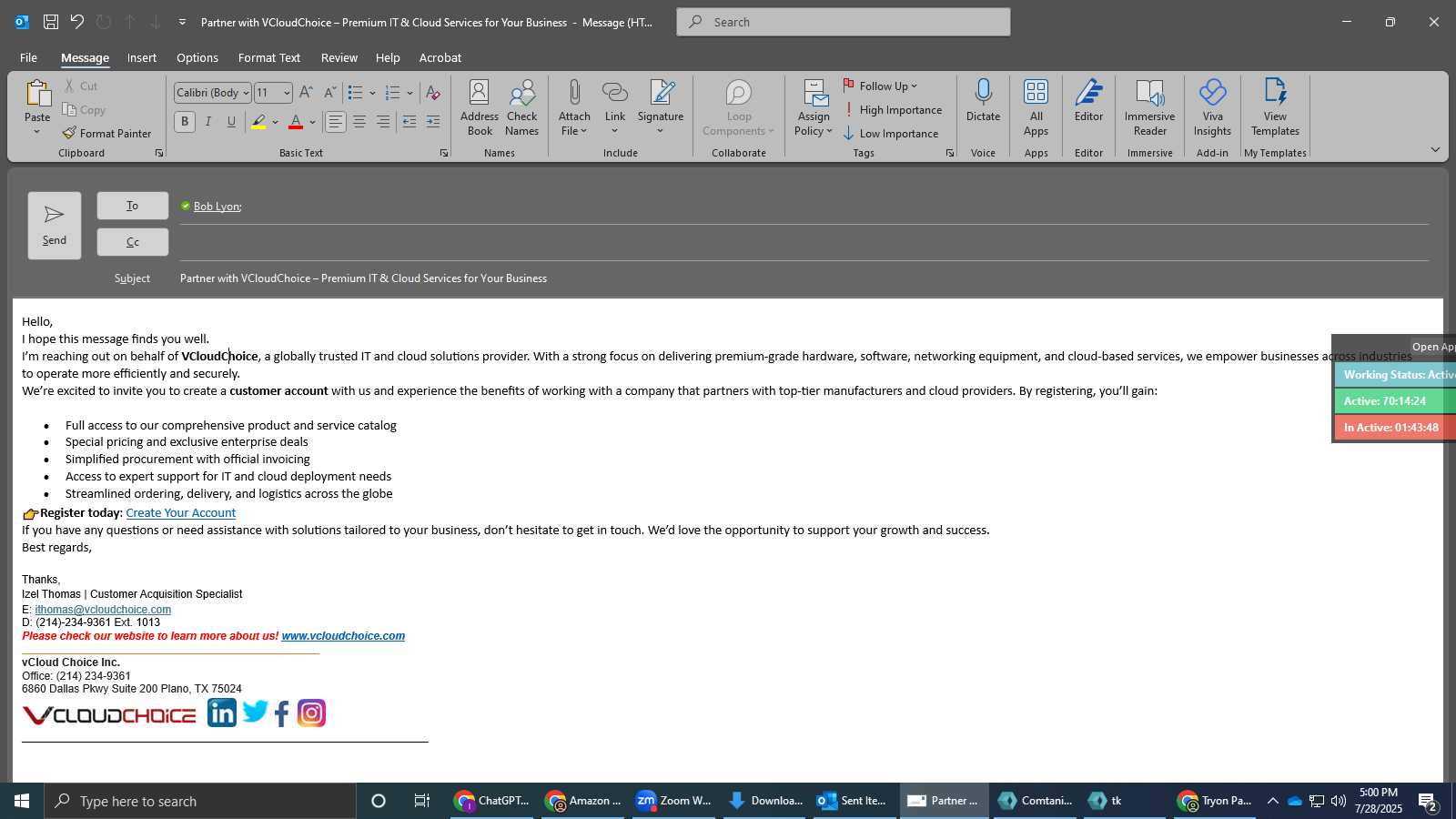Click the title bar Search box
This screenshot has height=819, width=1456.
pyautogui.click(x=844, y=22)
